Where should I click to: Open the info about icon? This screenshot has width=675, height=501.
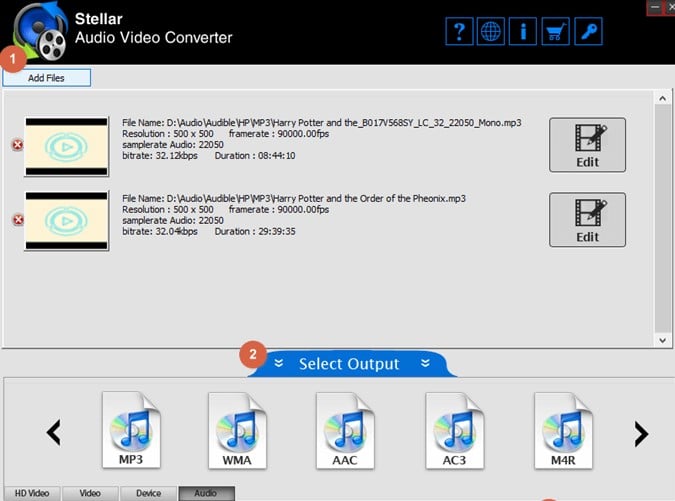(523, 31)
